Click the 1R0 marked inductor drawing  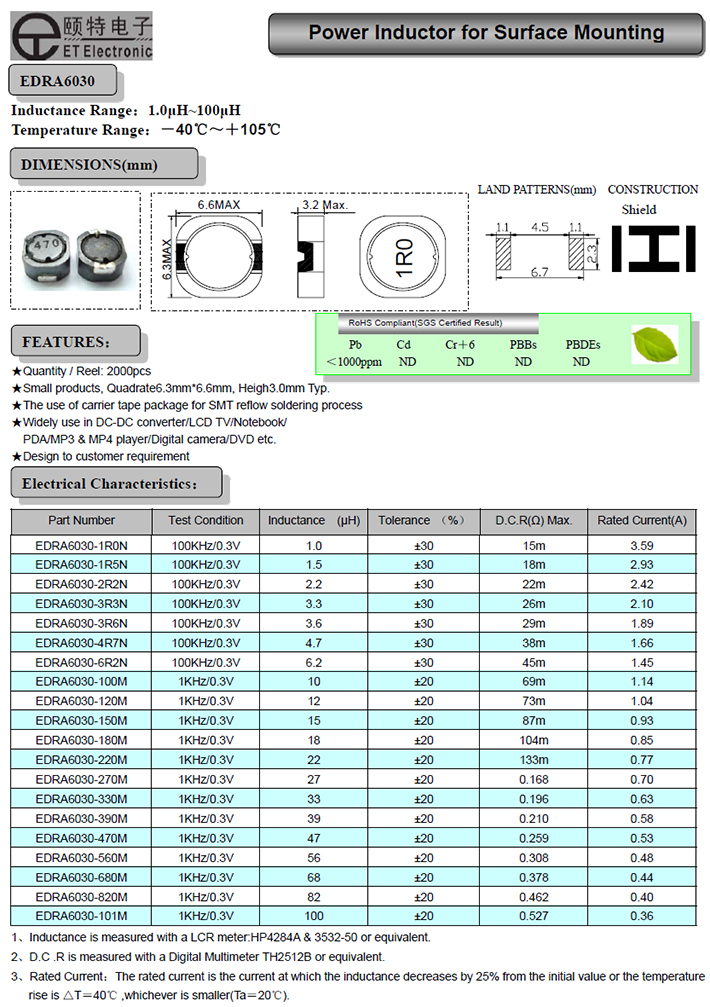tap(403, 258)
